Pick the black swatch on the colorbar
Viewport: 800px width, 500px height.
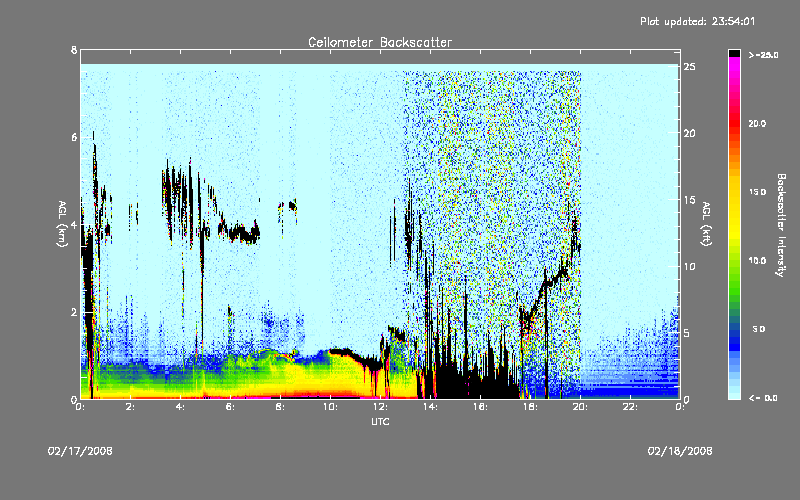point(734,53)
